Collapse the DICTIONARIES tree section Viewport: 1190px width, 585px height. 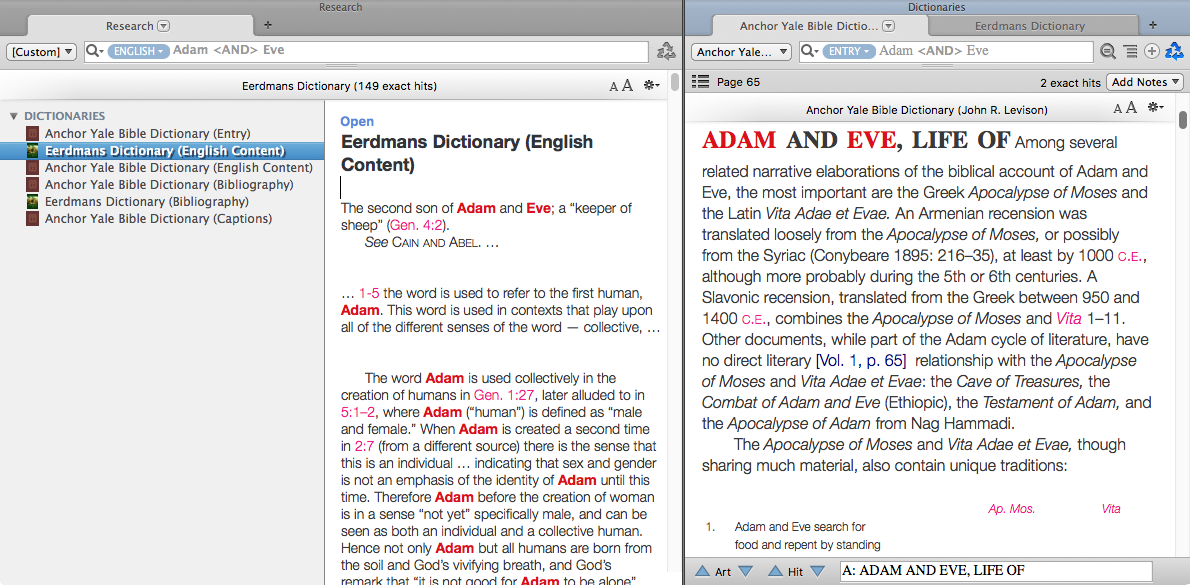13,116
